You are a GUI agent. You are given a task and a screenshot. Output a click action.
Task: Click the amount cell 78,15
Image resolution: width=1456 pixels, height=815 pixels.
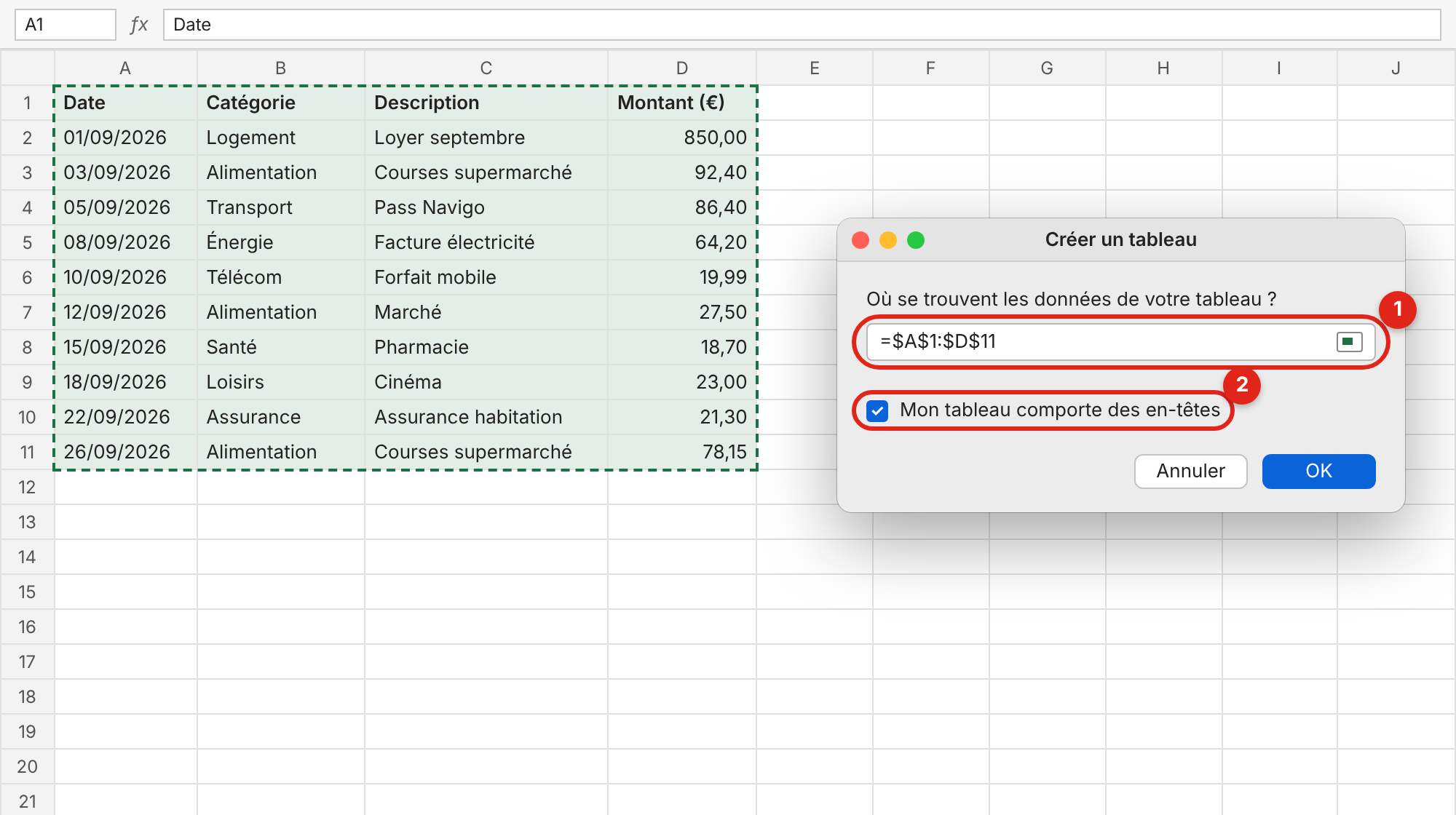[681, 452]
